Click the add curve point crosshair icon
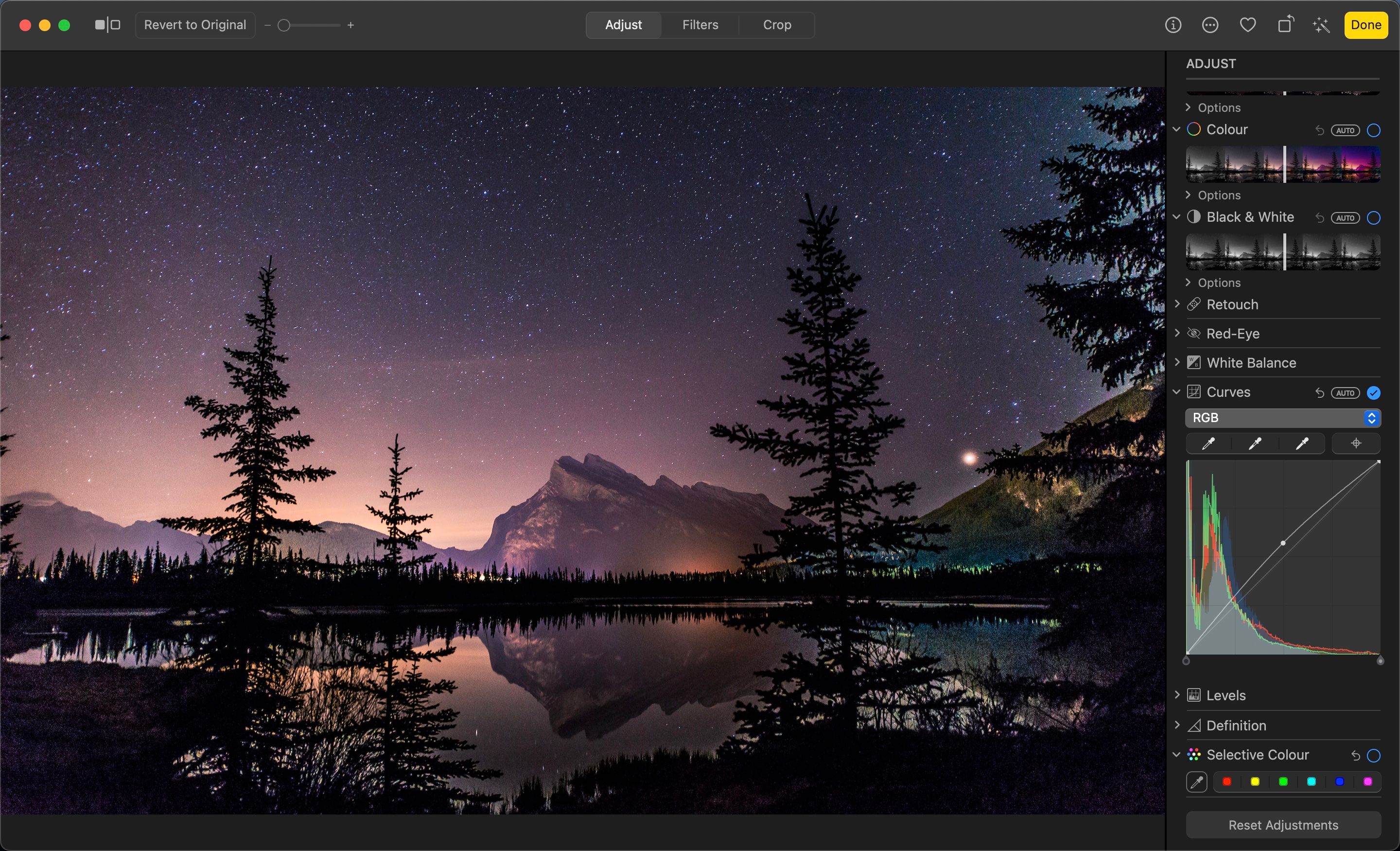The height and width of the screenshot is (851, 1400). [1356, 443]
